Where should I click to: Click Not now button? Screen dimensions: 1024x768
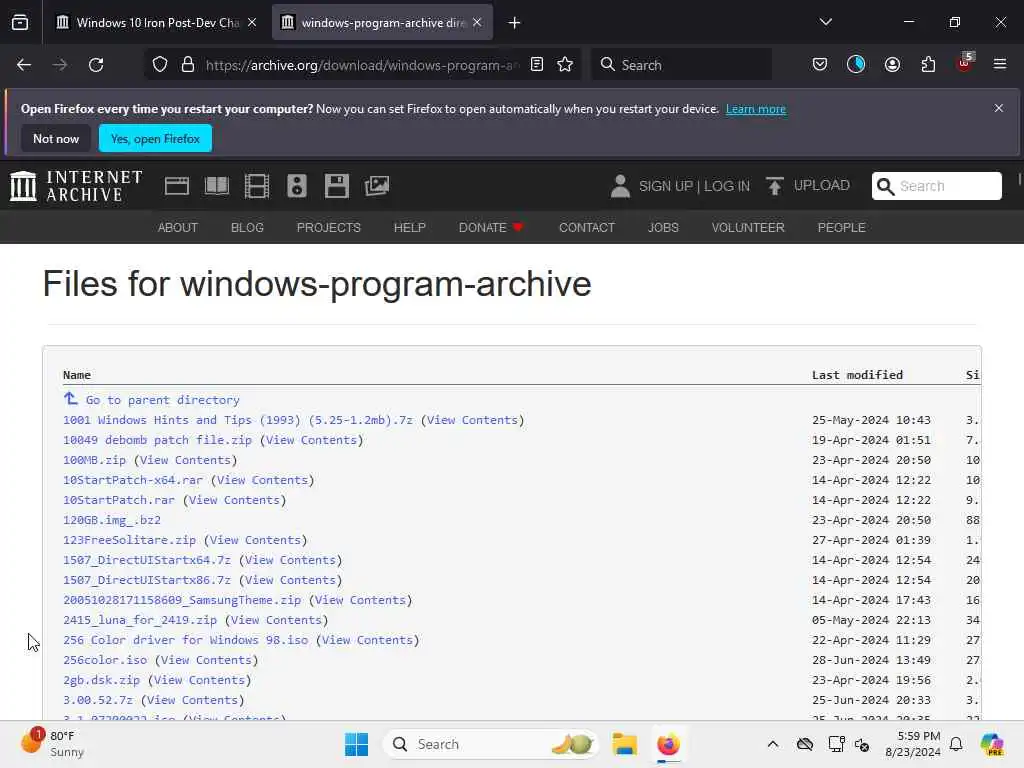tap(56, 138)
